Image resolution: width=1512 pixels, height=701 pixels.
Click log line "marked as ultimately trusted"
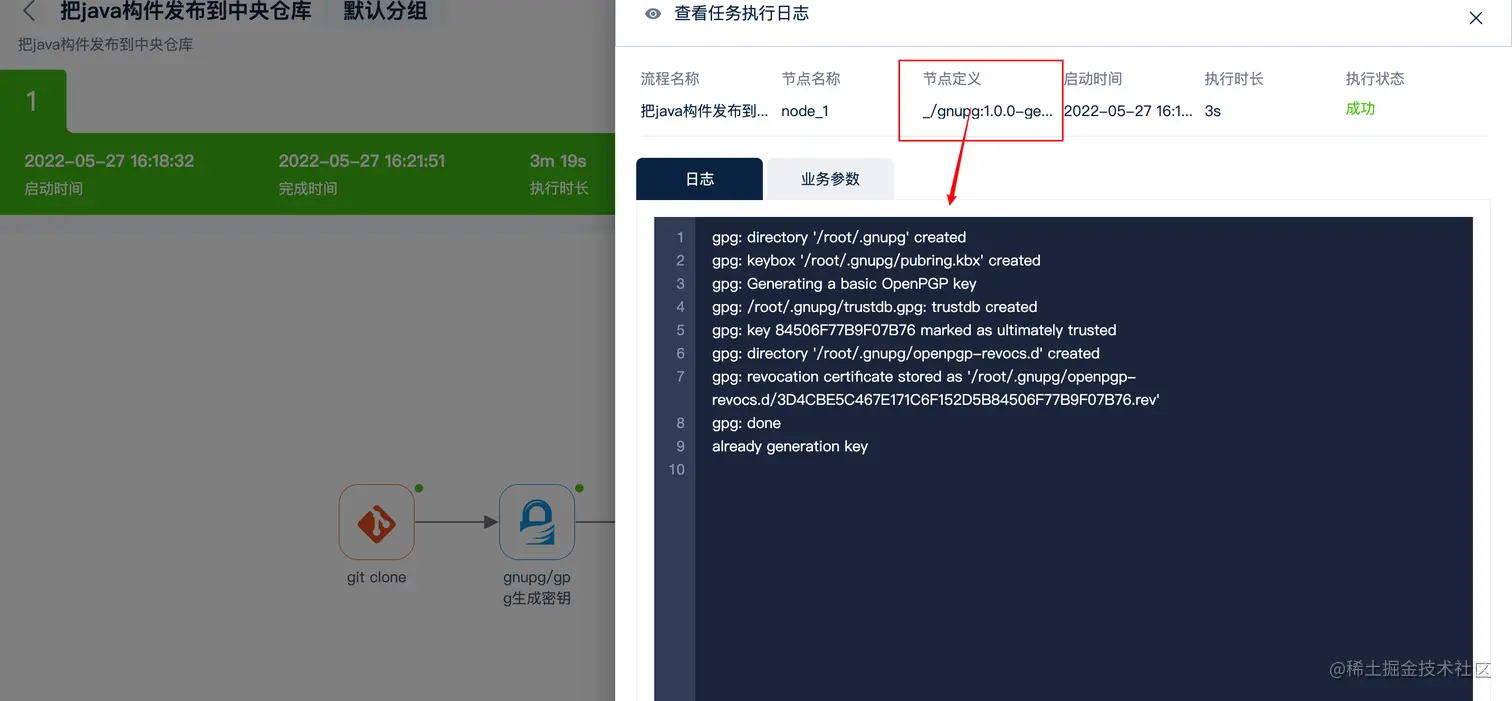click(914, 330)
